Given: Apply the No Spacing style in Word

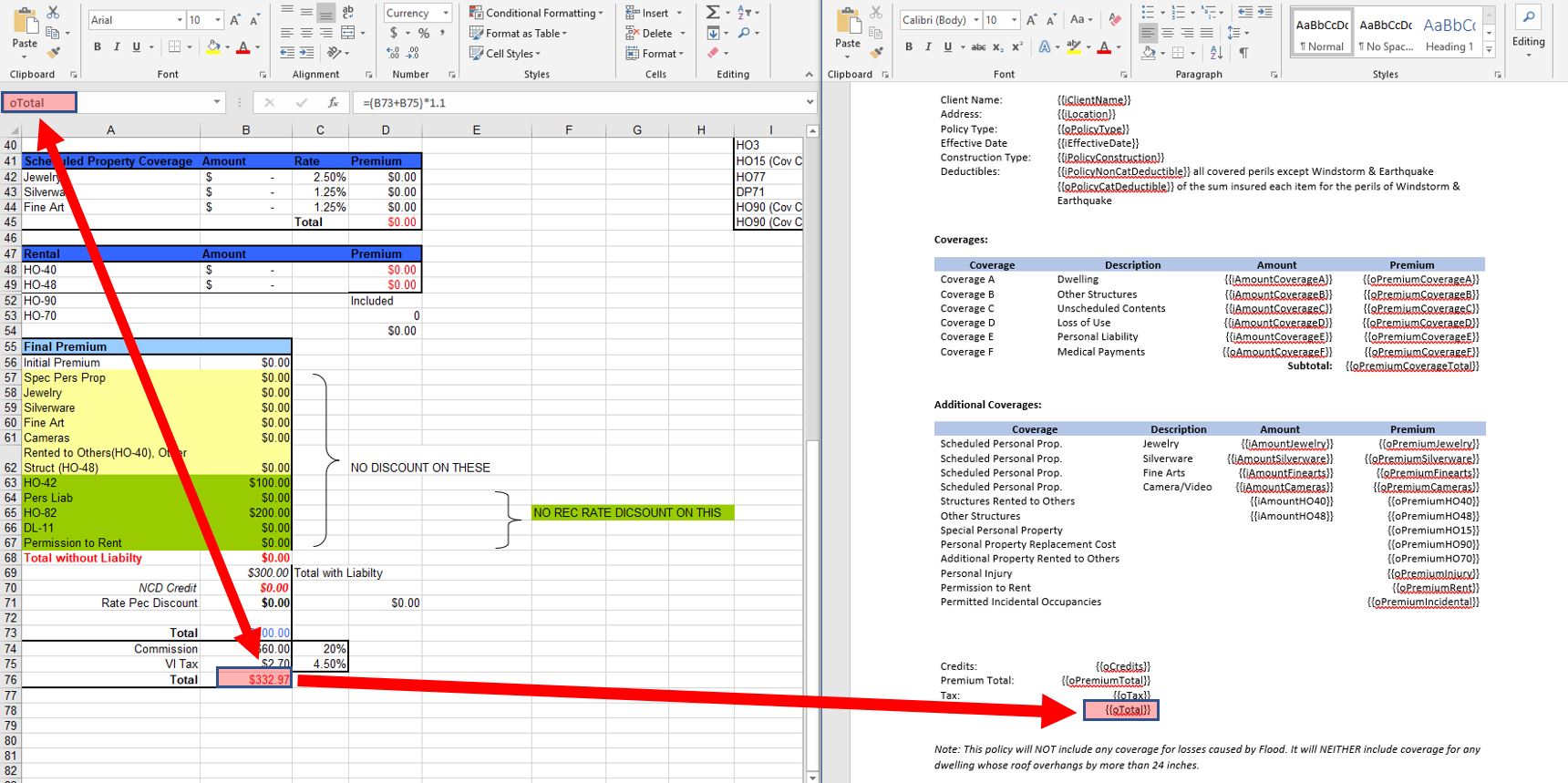Looking at the screenshot, I should pos(1386,33).
